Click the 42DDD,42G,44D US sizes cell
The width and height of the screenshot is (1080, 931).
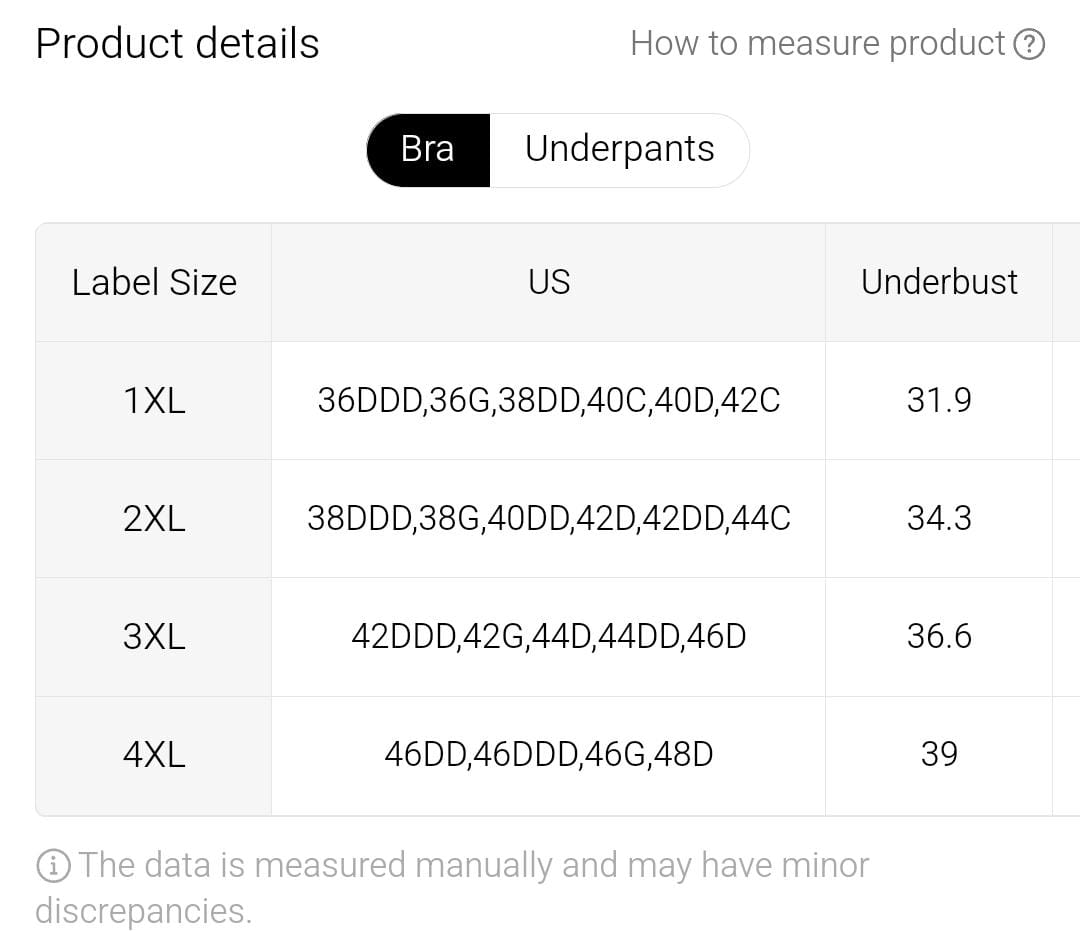[549, 637]
